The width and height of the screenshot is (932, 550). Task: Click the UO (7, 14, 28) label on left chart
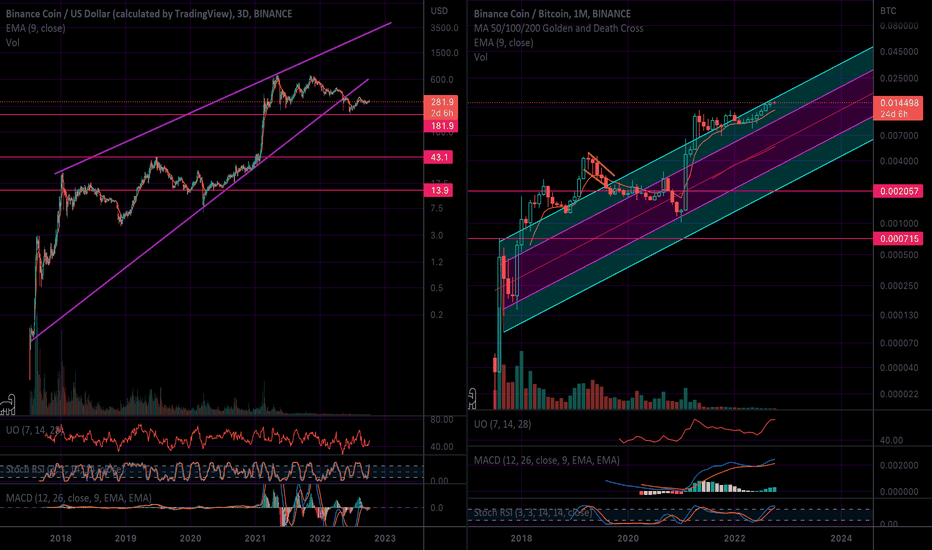[x=33, y=429]
